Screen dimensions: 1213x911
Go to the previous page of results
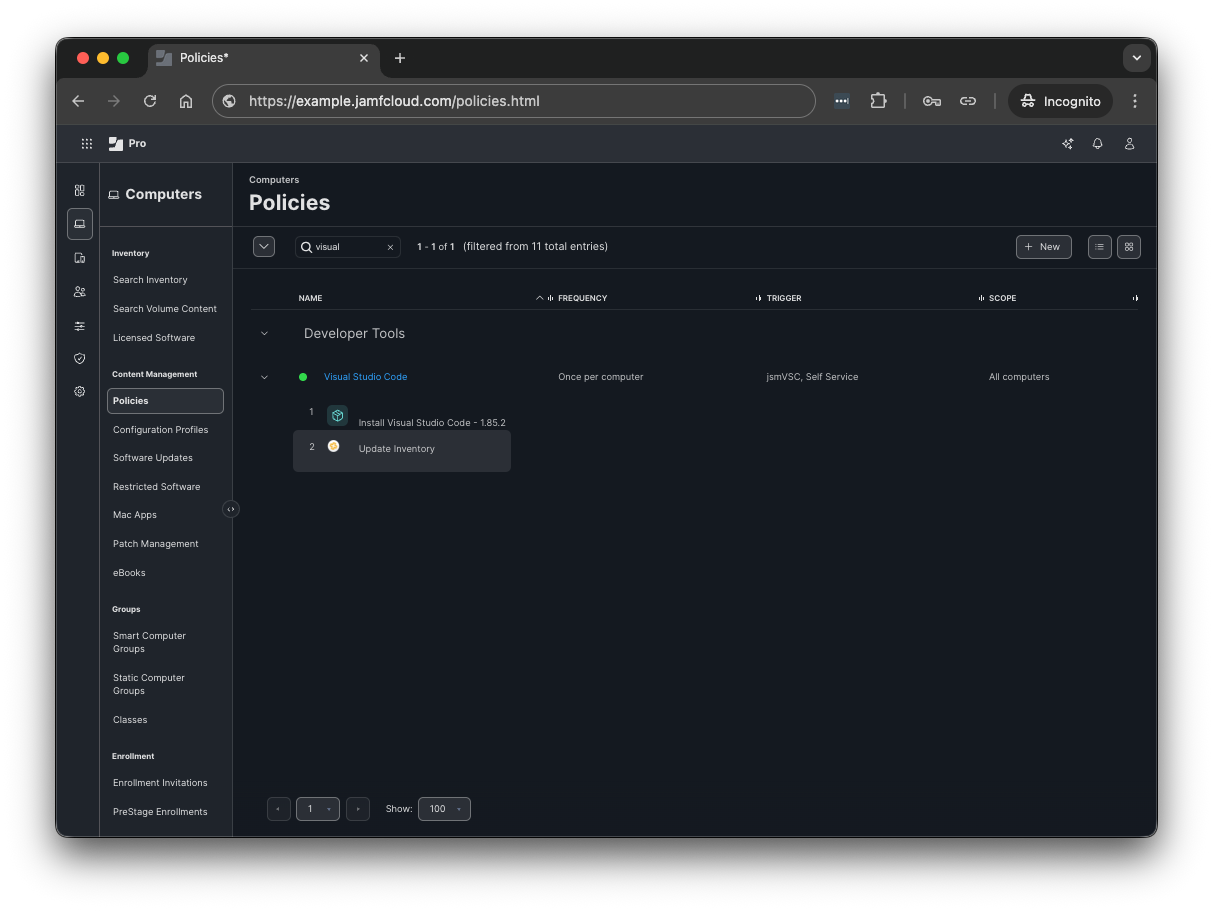(279, 809)
